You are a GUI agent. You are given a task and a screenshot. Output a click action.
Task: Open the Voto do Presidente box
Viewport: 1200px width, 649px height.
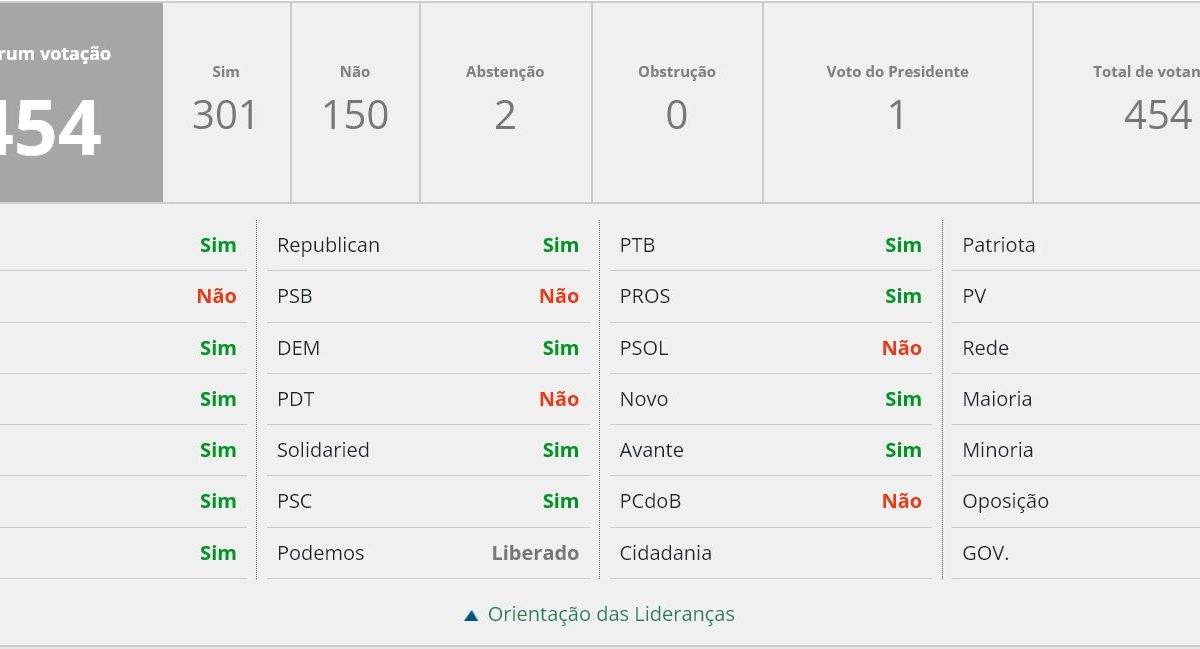point(897,104)
